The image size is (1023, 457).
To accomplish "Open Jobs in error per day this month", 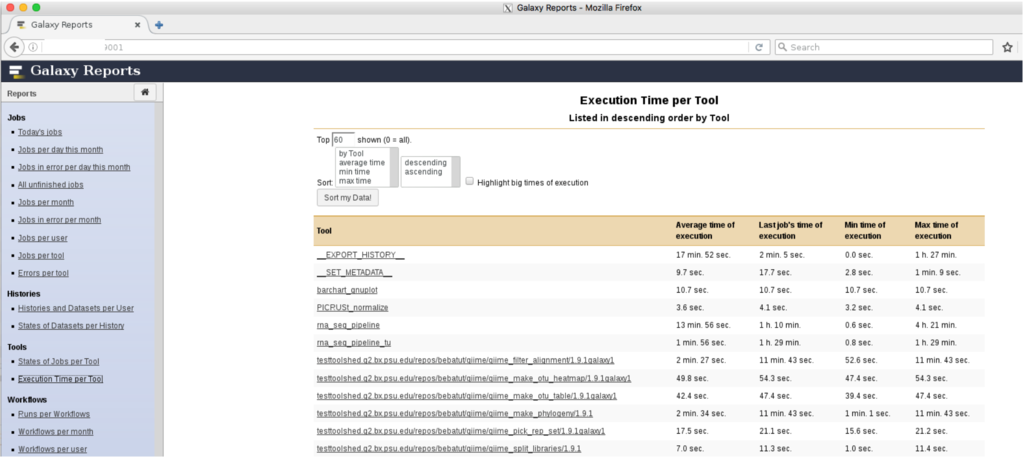I will click(74, 167).
